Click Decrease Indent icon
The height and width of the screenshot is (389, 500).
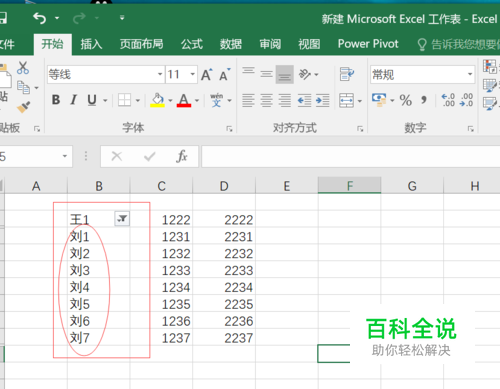pyautogui.click(x=304, y=100)
